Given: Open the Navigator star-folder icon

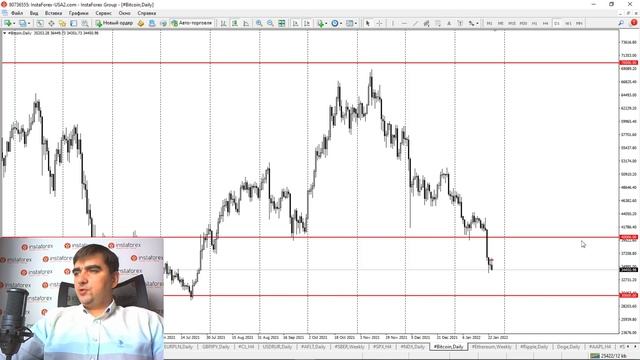Looking at the screenshot, I should 62,23.
